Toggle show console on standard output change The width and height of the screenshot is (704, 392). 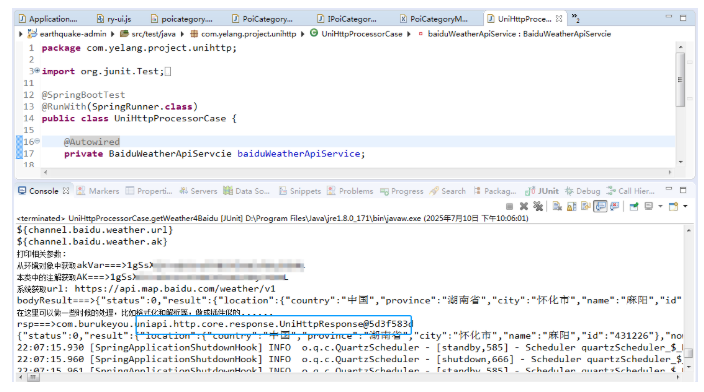tap(600, 207)
